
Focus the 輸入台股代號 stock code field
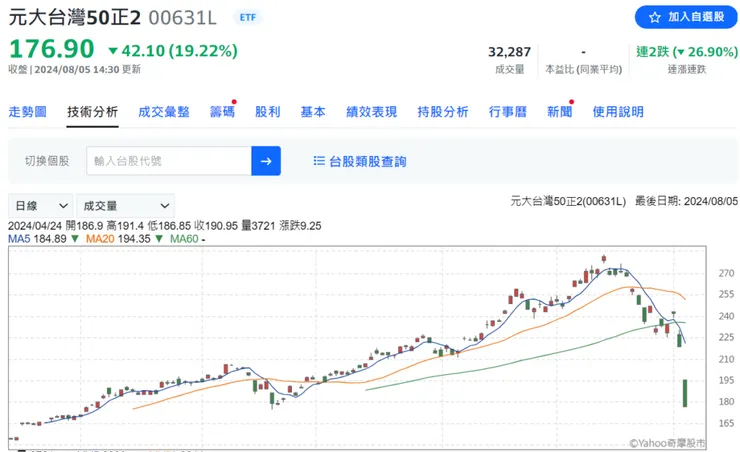point(169,161)
